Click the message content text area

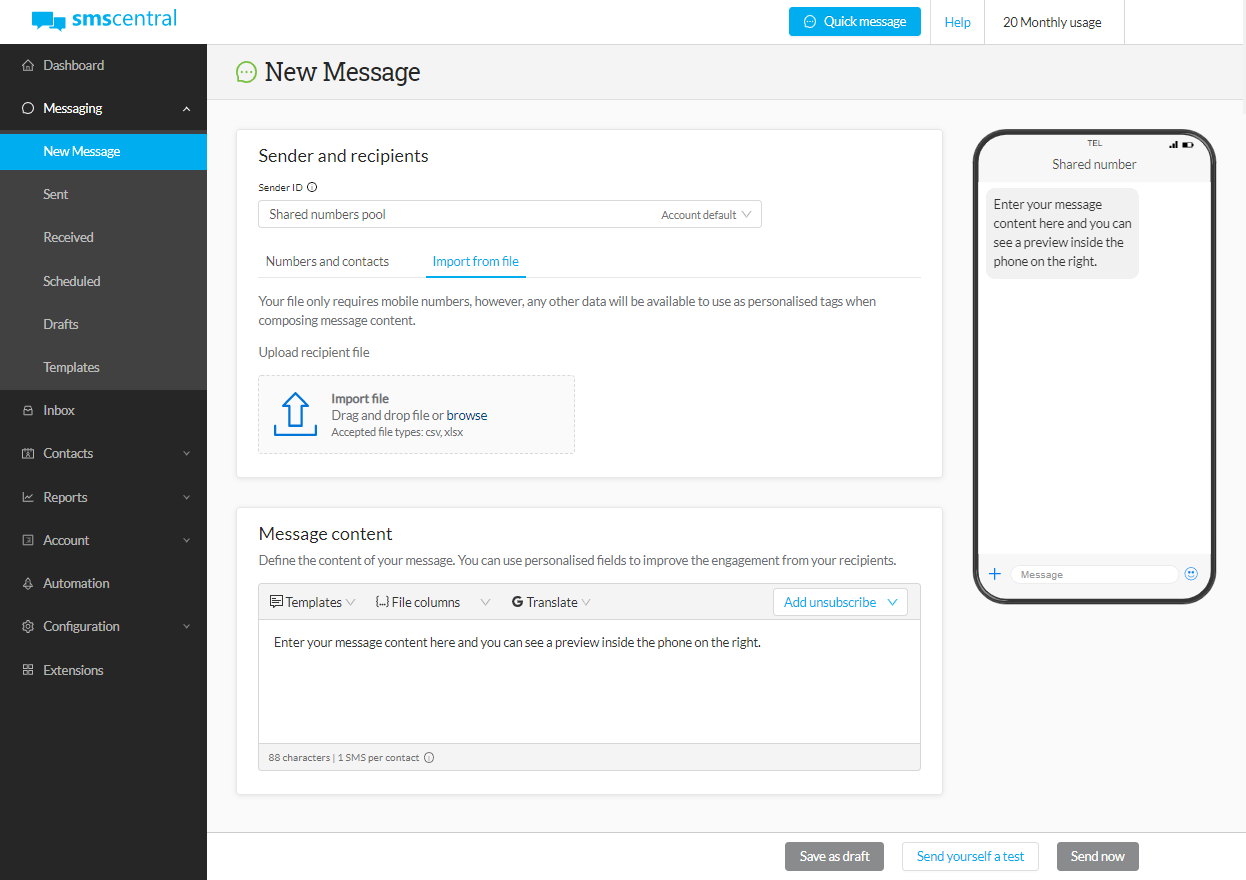(x=589, y=682)
